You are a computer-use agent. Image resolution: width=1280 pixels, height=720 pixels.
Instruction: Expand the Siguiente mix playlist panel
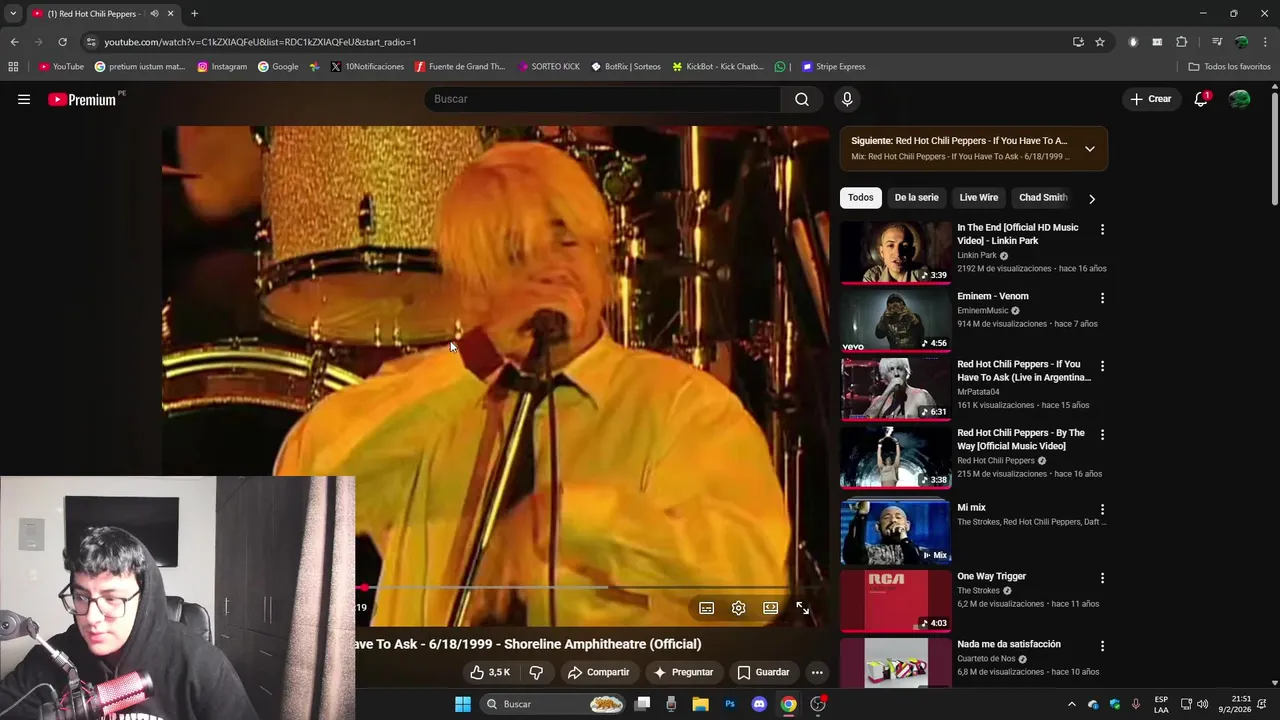[x=1090, y=149]
